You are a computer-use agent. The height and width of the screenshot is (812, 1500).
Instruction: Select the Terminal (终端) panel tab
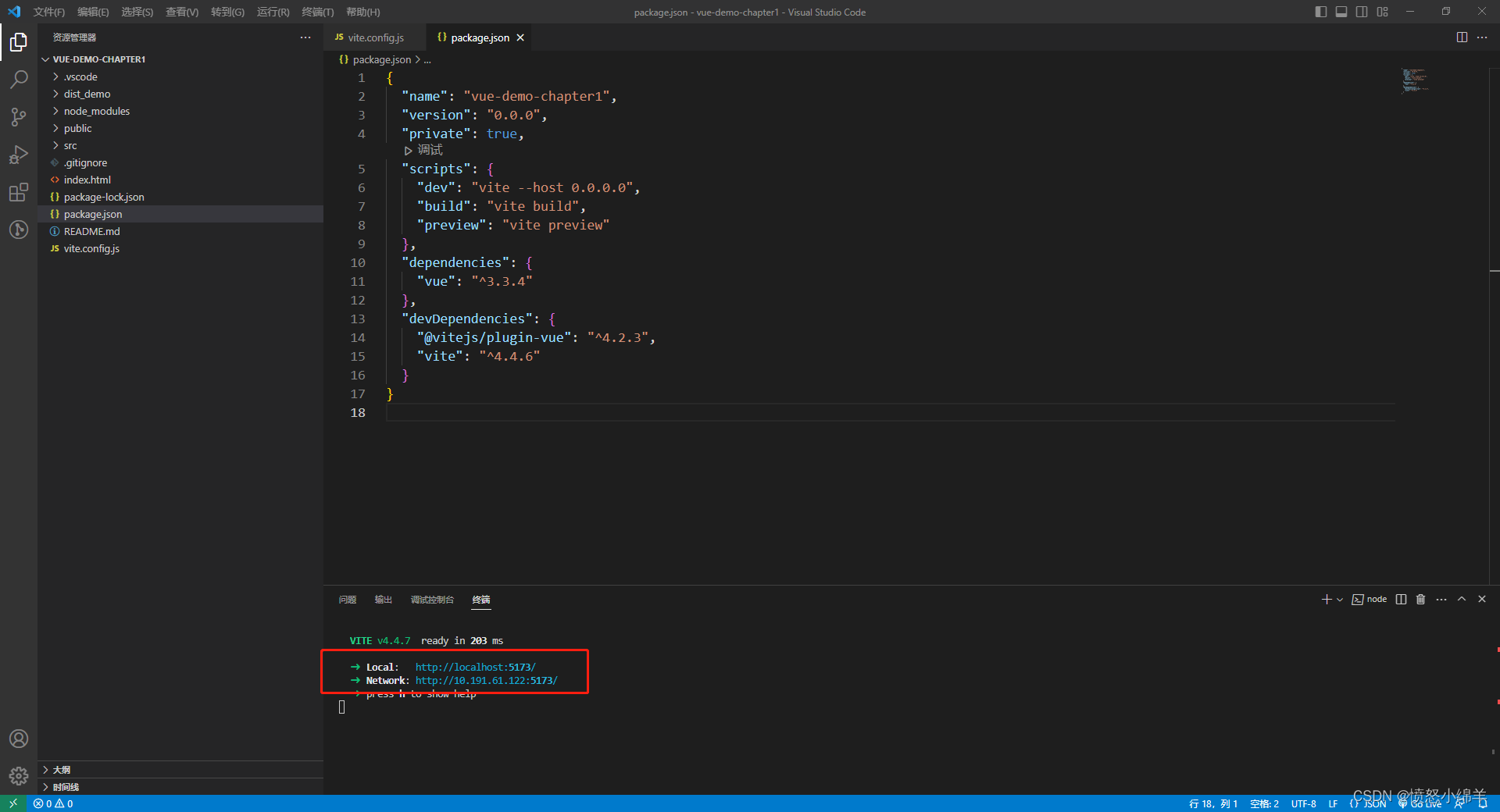pos(481,600)
